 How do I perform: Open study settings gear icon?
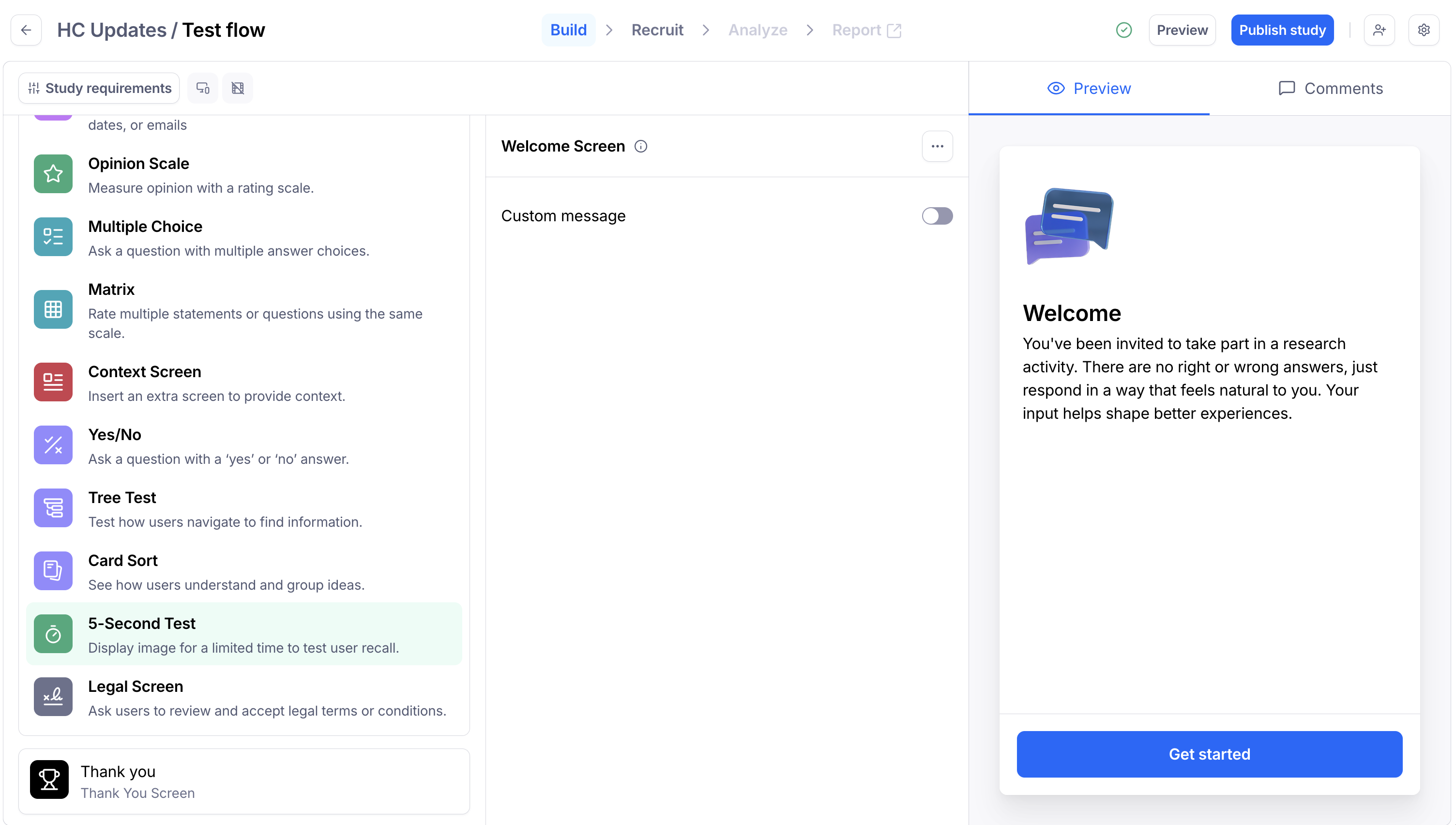tap(1424, 30)
